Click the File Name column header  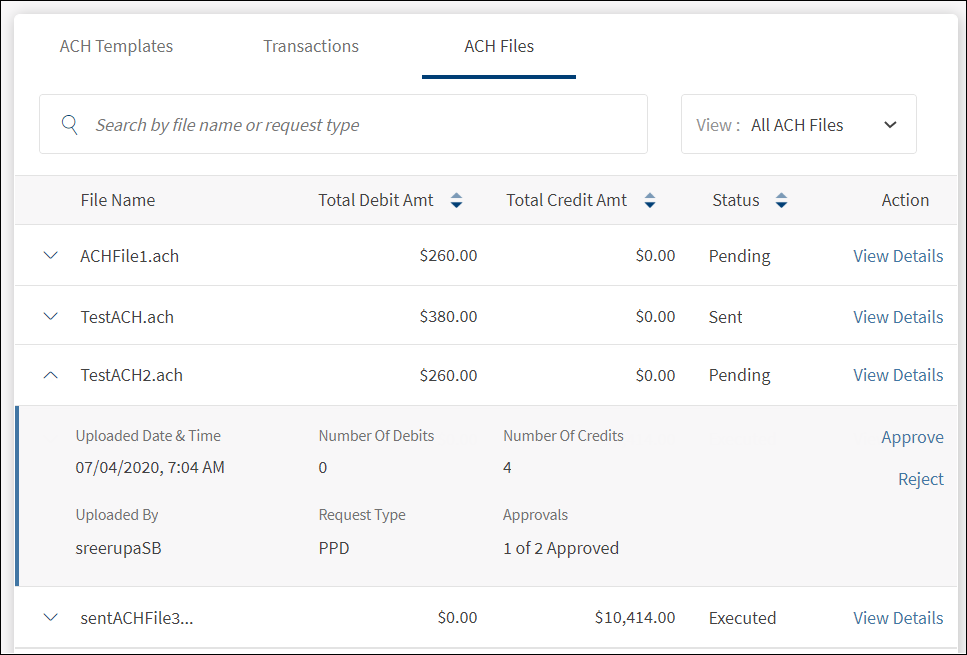[x=118, y=200]
